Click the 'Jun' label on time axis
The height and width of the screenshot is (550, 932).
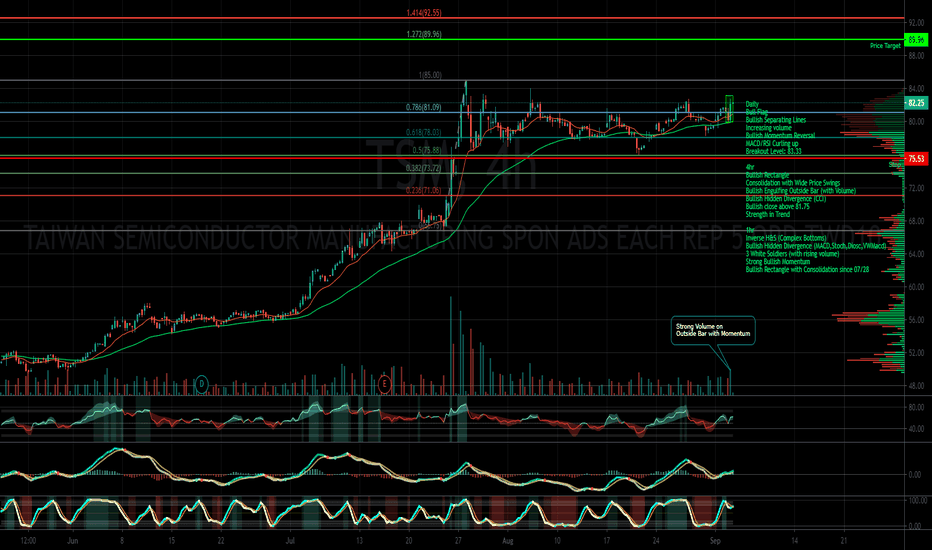click(x=73, y=540)
